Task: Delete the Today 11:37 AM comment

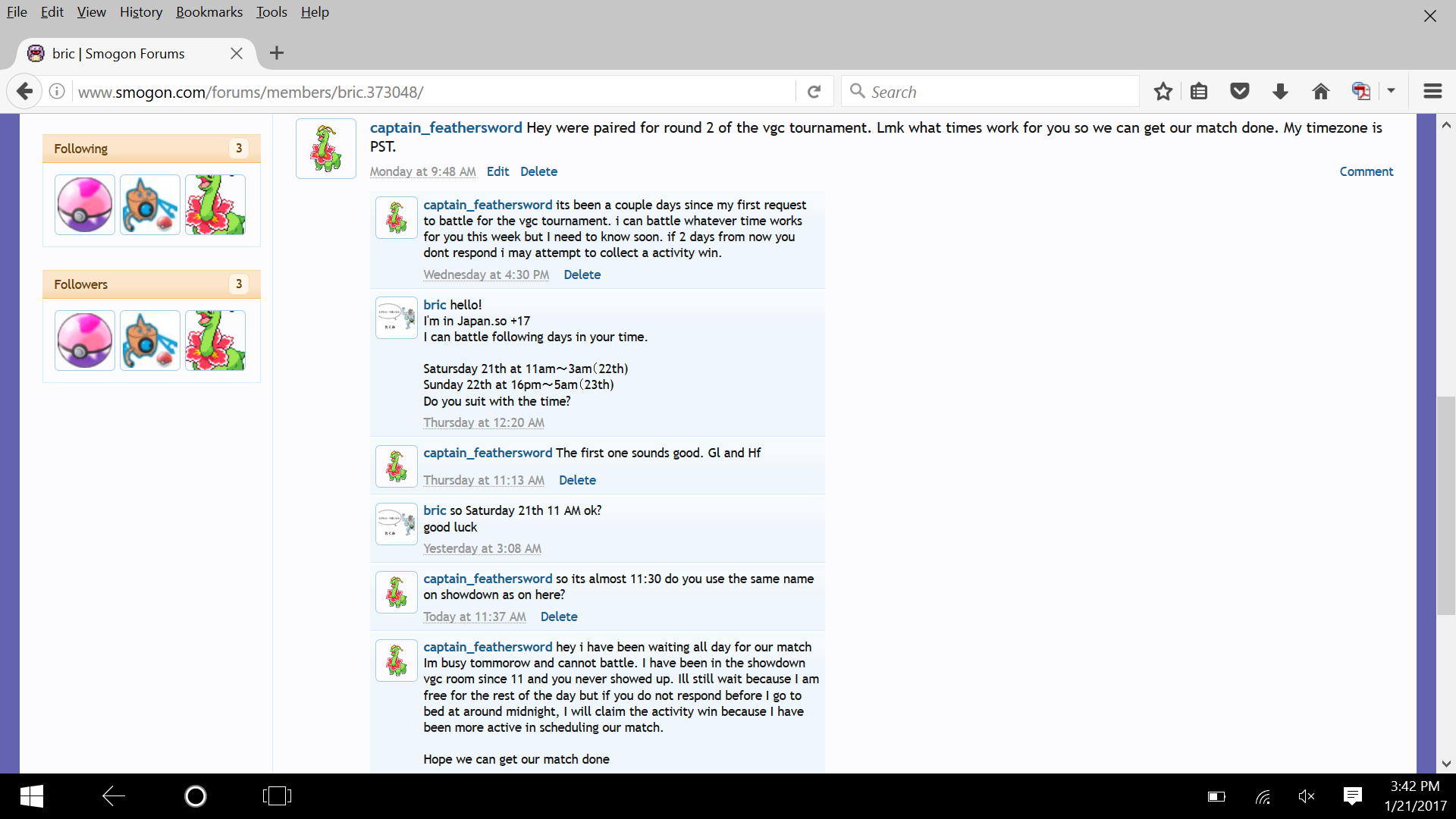Action: (x=559, y=617)
